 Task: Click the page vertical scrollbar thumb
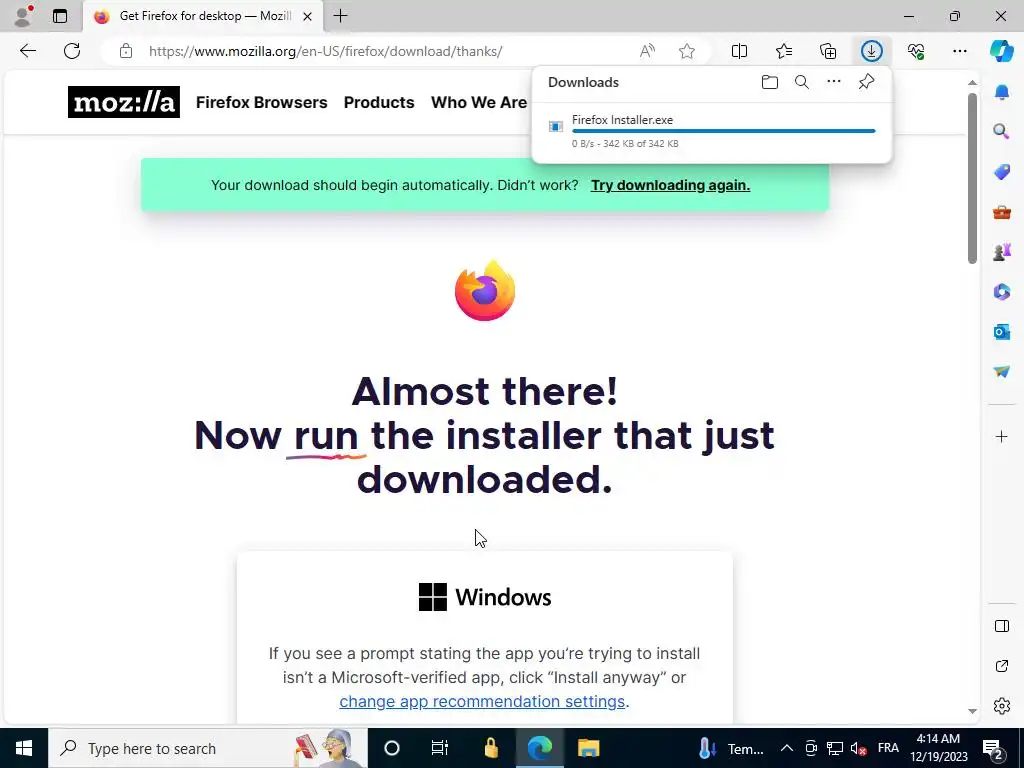(972, 178)
